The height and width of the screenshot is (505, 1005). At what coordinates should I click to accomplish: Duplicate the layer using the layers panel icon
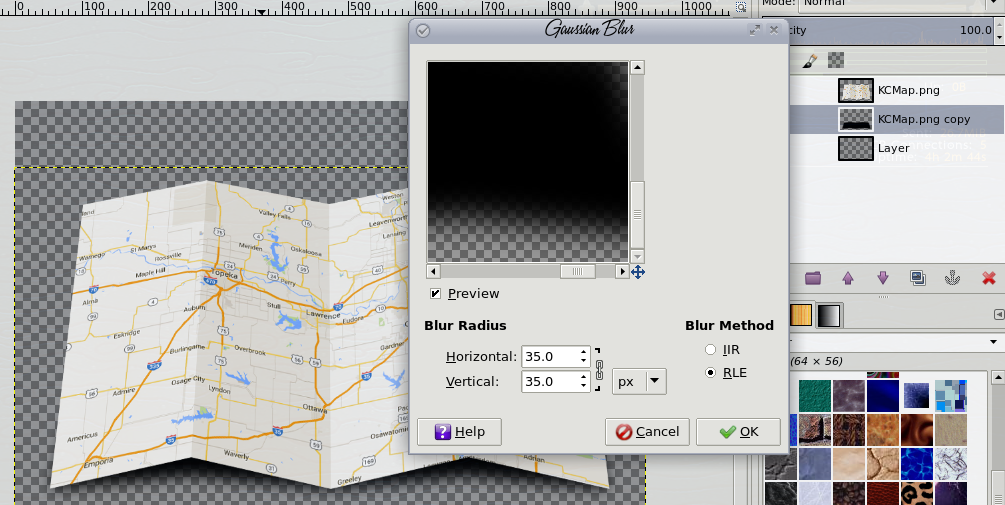[x=917, y=278]
